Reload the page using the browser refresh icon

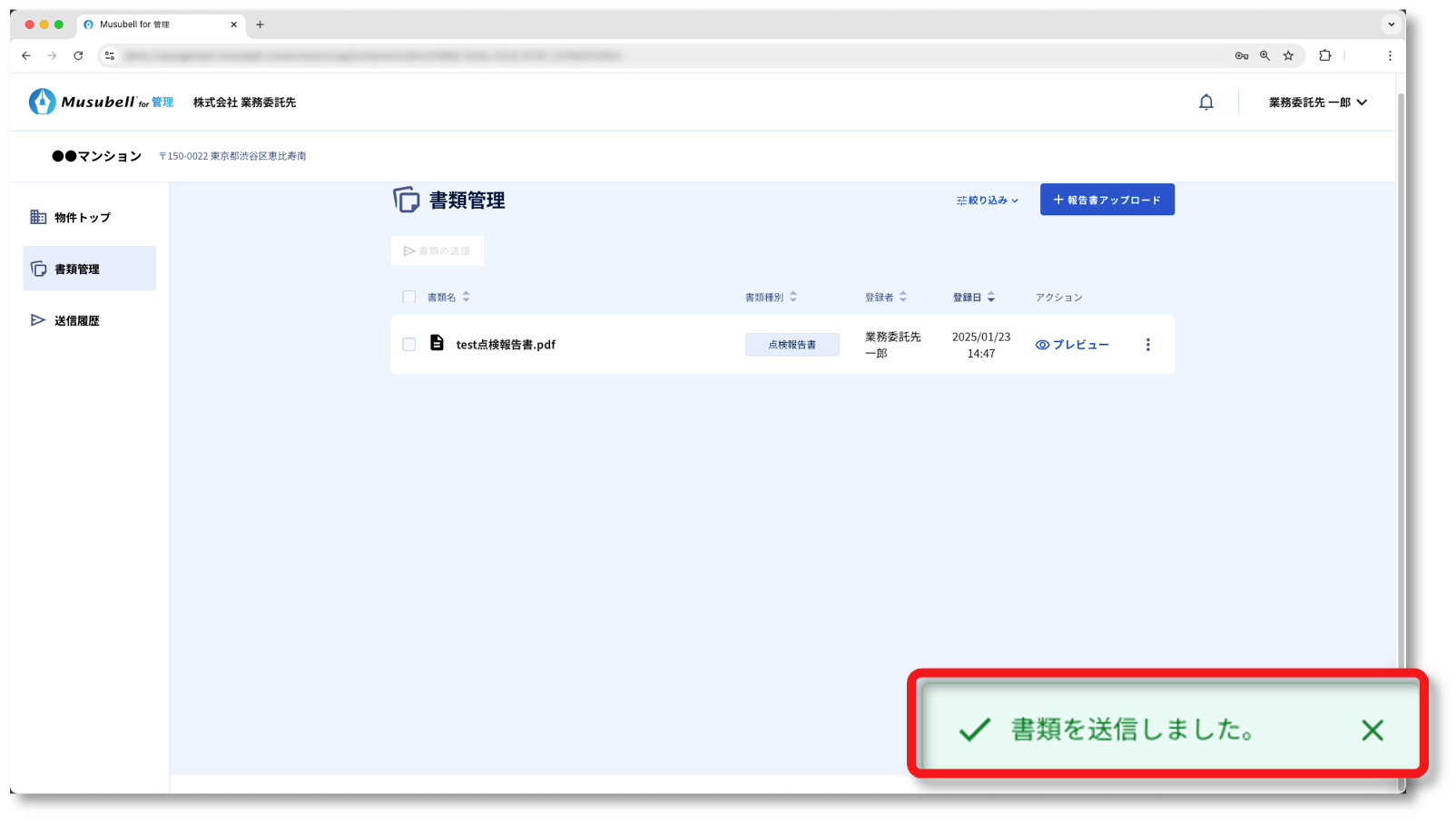(x=78, y=55)
